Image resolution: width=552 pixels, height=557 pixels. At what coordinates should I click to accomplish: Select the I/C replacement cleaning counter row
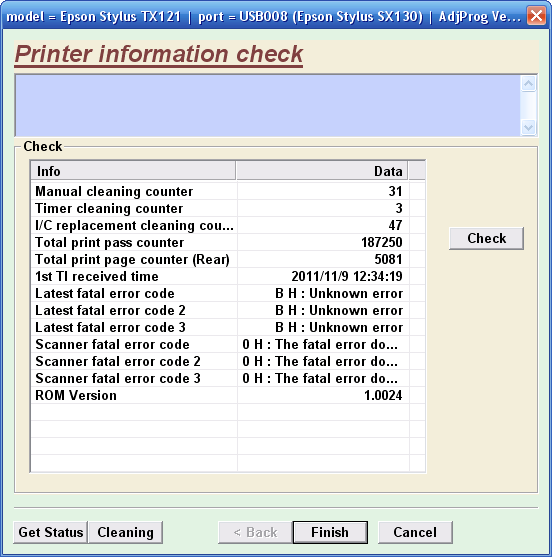(x=228, y=226)
